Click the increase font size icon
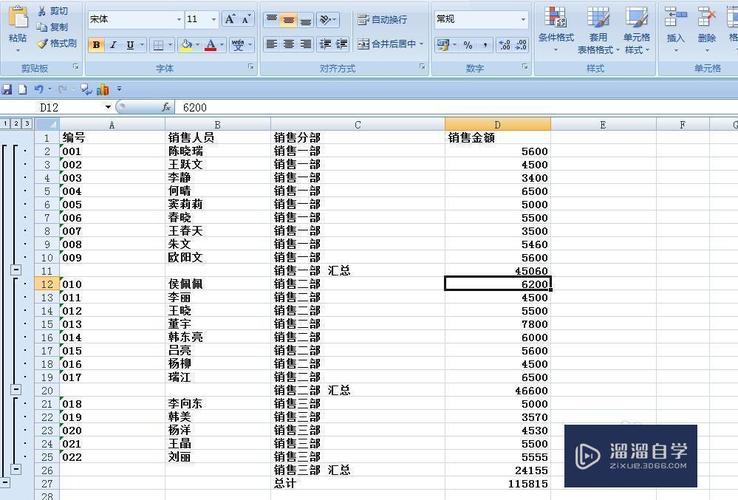738x500 pixels. coord(230,19)
